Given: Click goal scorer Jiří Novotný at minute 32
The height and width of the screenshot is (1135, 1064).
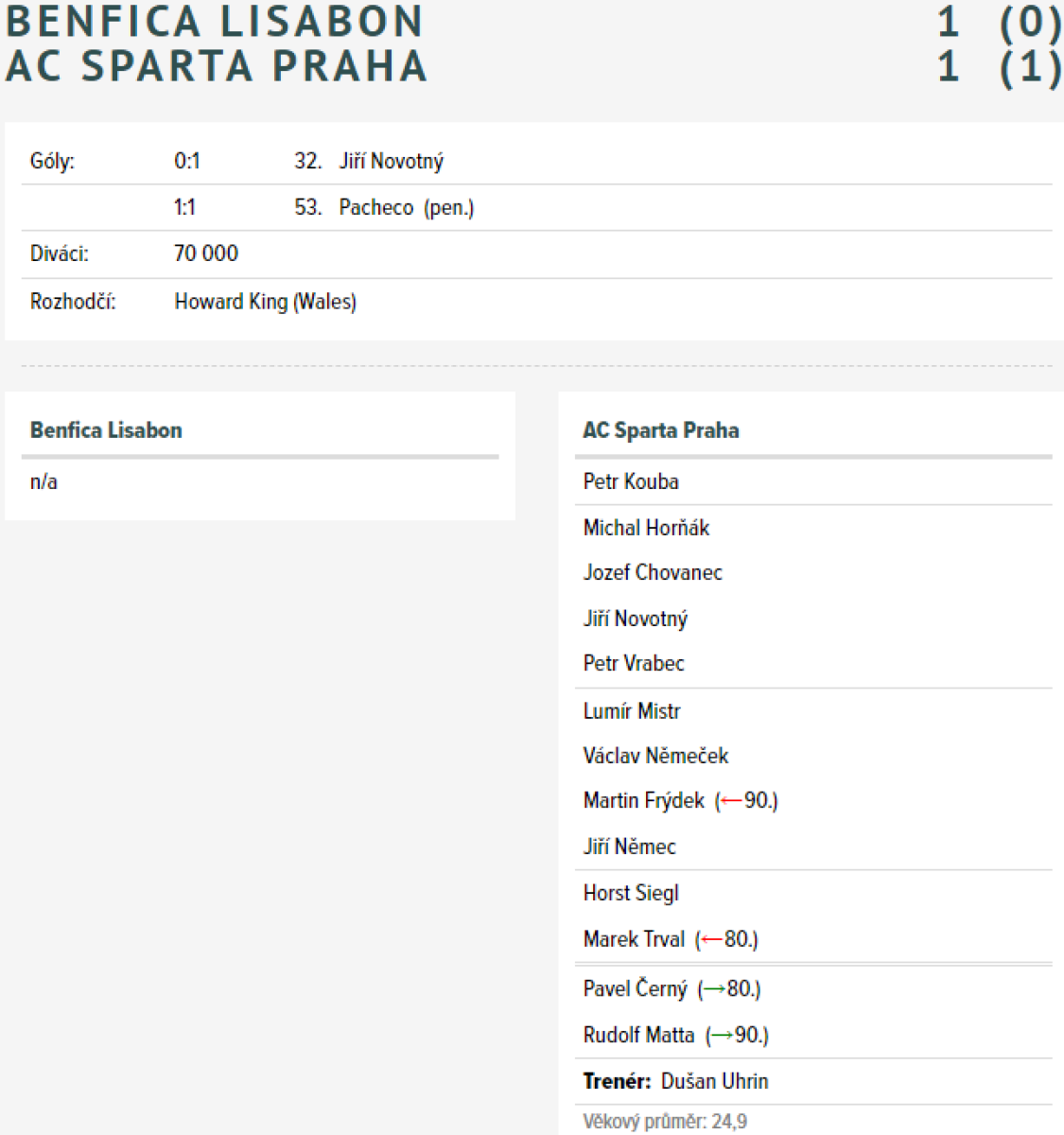Looking at the screenshot, I should (x=391, y=162).
